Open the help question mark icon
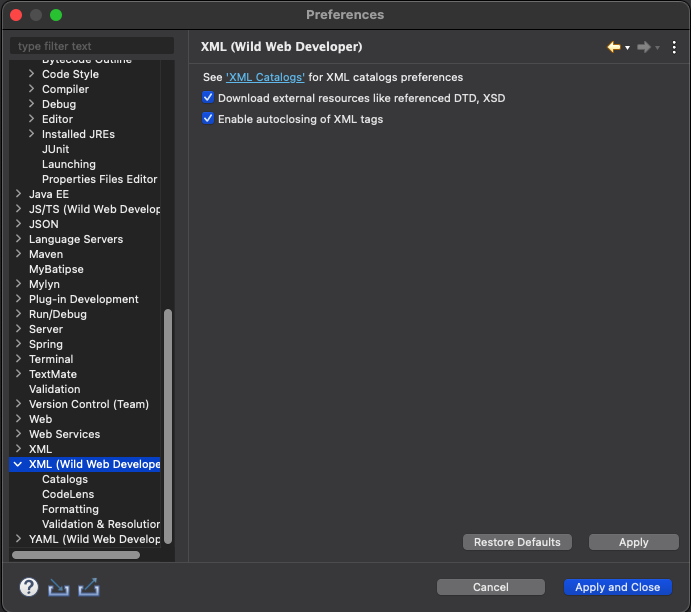Screen dimensions: 691x612 click(x=29, y=587)
